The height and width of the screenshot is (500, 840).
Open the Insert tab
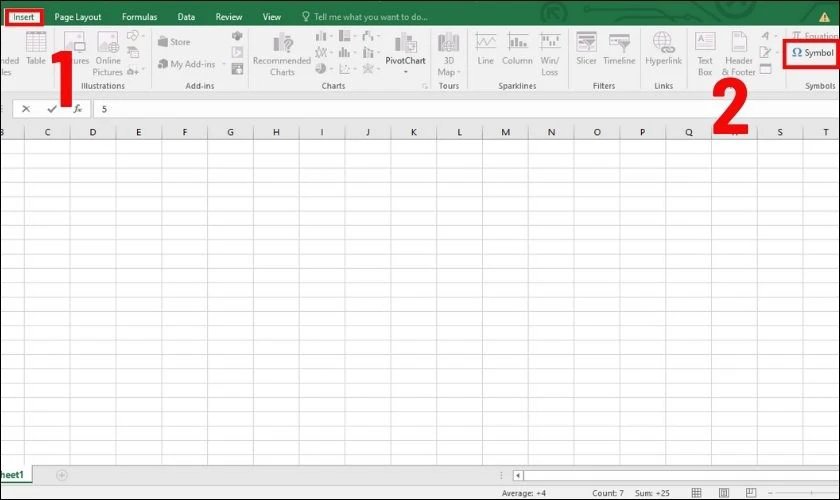click(24, 17)
